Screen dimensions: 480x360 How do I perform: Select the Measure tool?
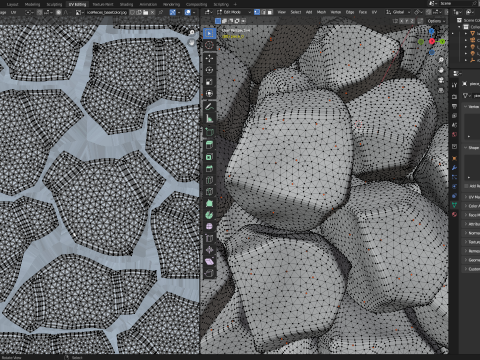pyautogui.click(x=209, y=118)
